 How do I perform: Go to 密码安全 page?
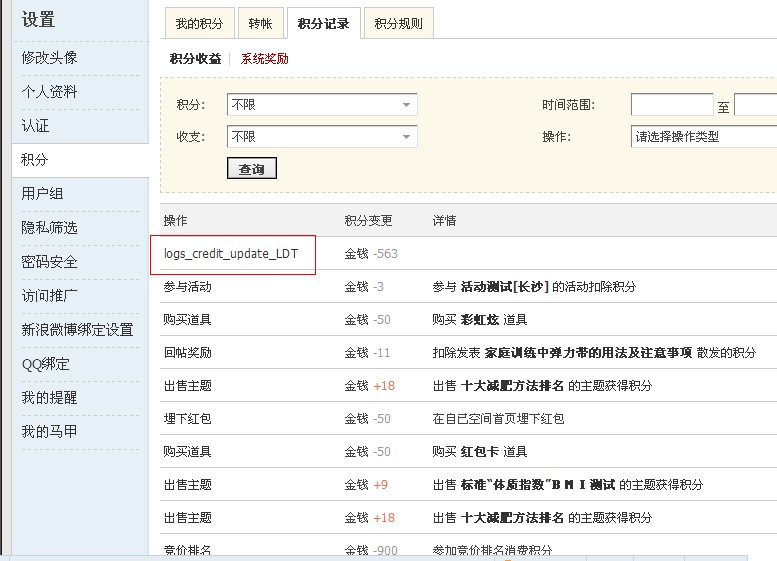(x=50, y=262)
